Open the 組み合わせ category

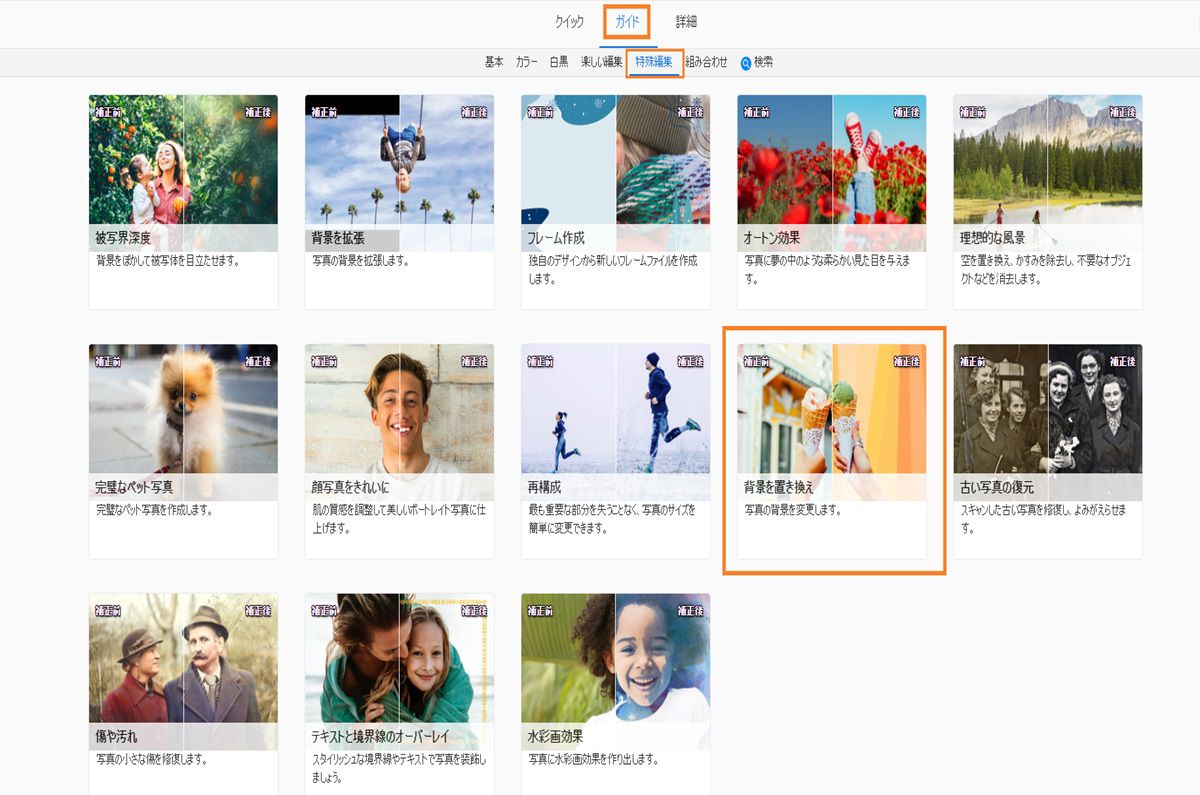tap(707, 62)
